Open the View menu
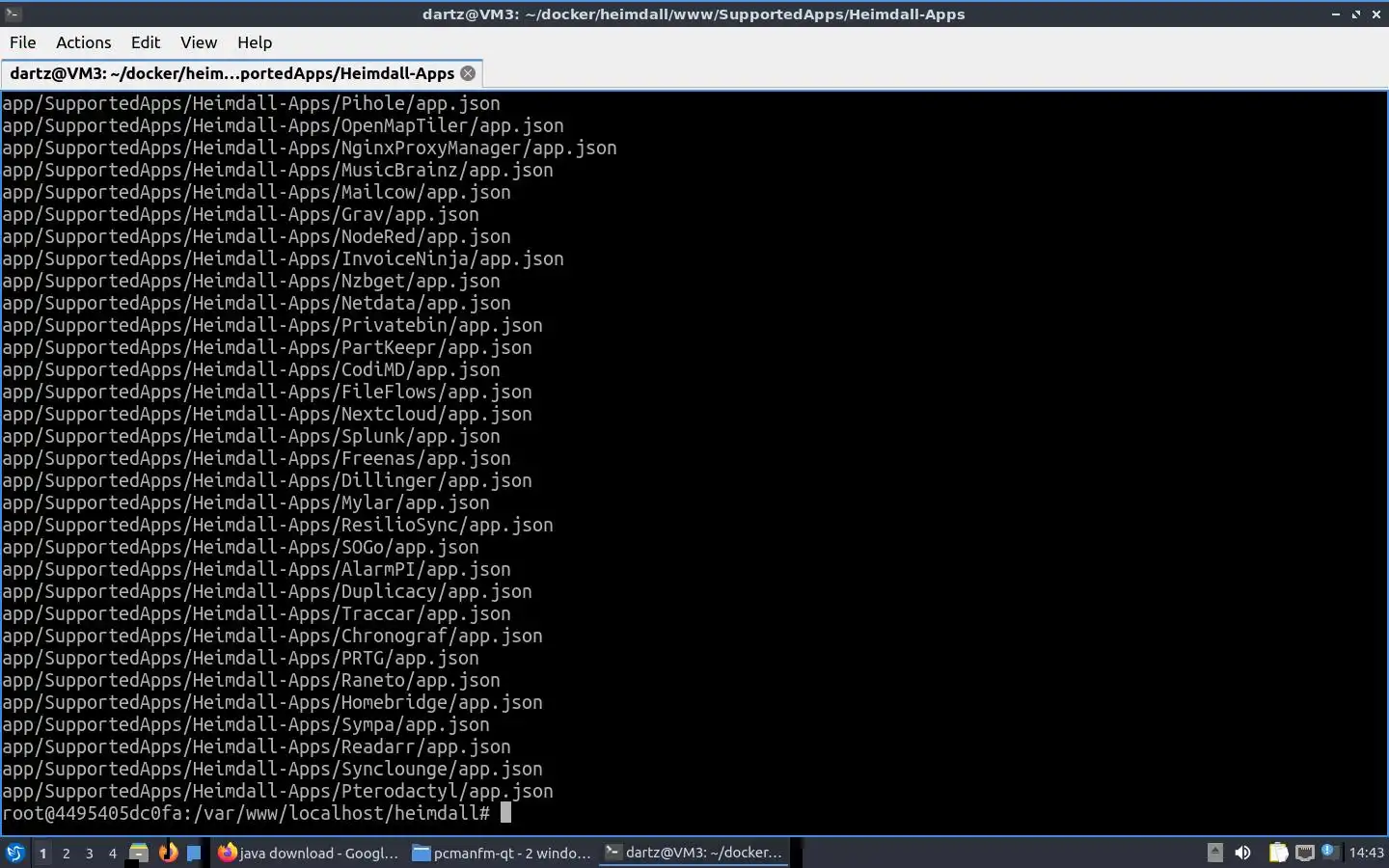This screenshot has width=1389, height=868. [x=199, y=42]
